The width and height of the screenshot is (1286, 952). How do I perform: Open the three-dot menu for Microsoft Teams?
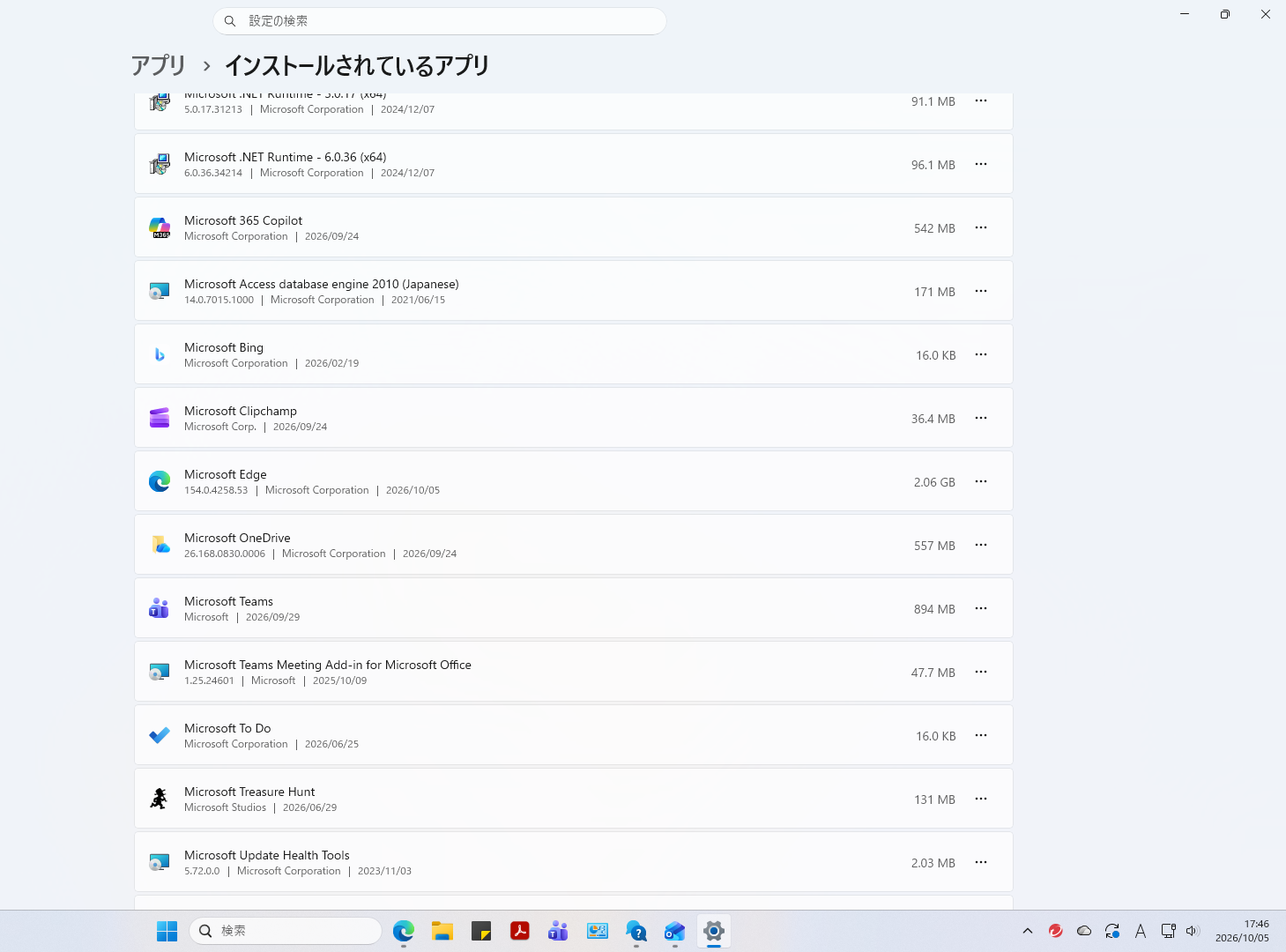point(981,608)
